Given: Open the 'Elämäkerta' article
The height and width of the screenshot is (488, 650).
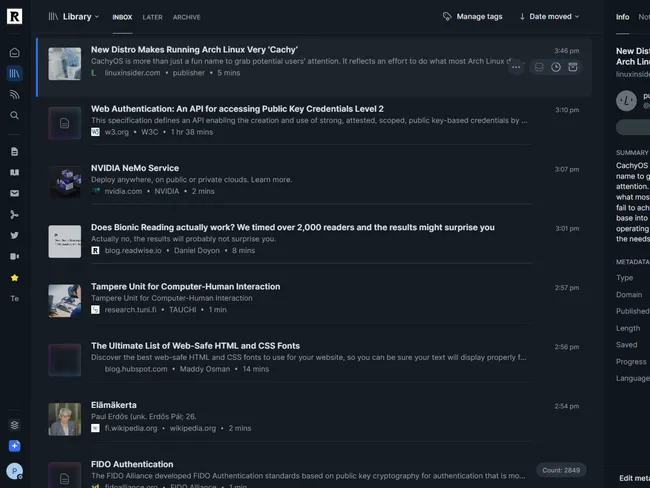Looking at the screenshot, I should pyautogui.click(x=114, y=405).
